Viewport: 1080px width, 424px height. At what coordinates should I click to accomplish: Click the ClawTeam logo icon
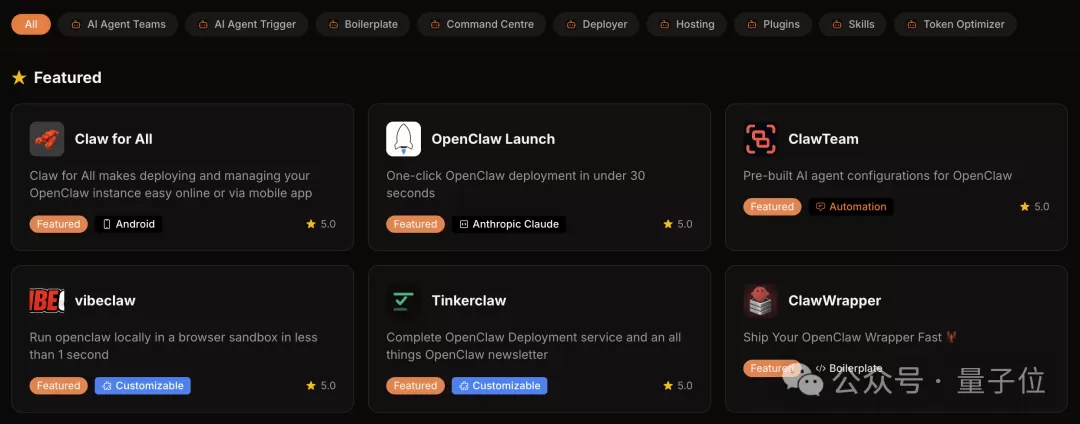click(x=760, y=139)
